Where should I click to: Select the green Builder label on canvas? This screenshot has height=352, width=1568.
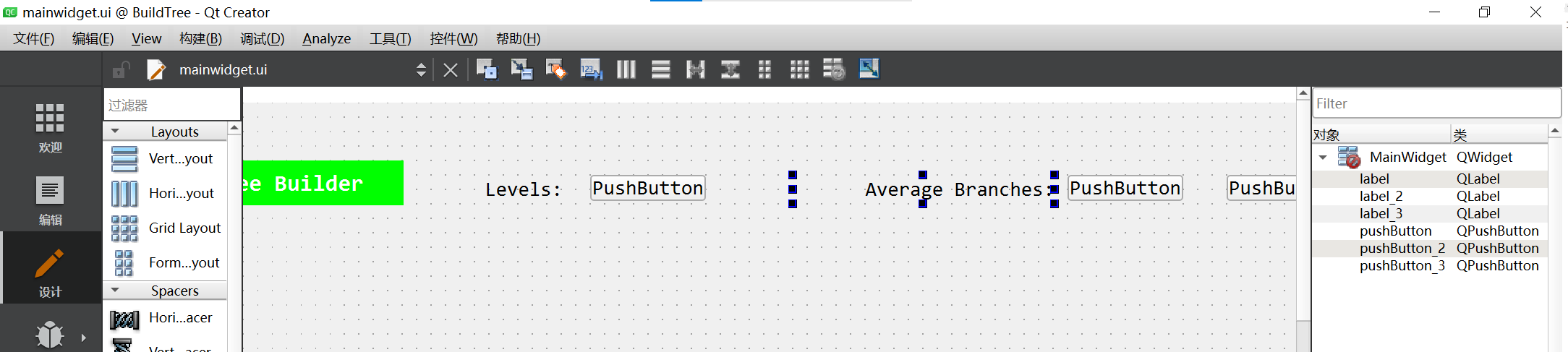[x=323, y=183]
